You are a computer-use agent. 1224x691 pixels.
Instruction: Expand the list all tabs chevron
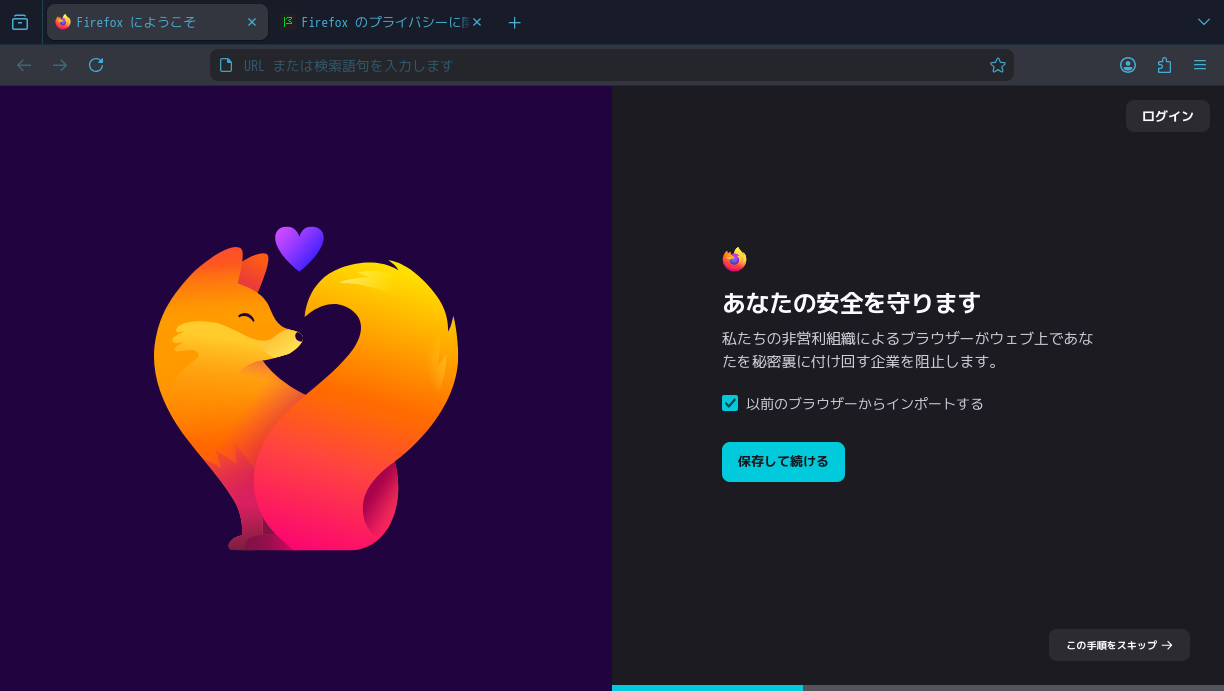click(1203, 22)
